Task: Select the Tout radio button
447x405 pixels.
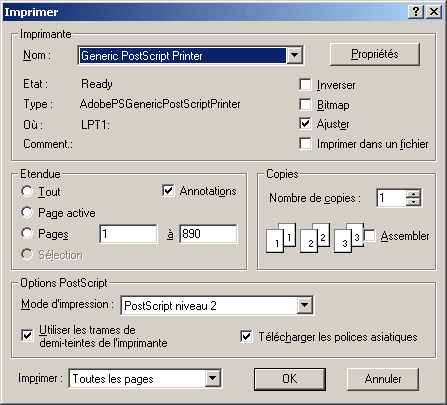Action: [27, 191]
